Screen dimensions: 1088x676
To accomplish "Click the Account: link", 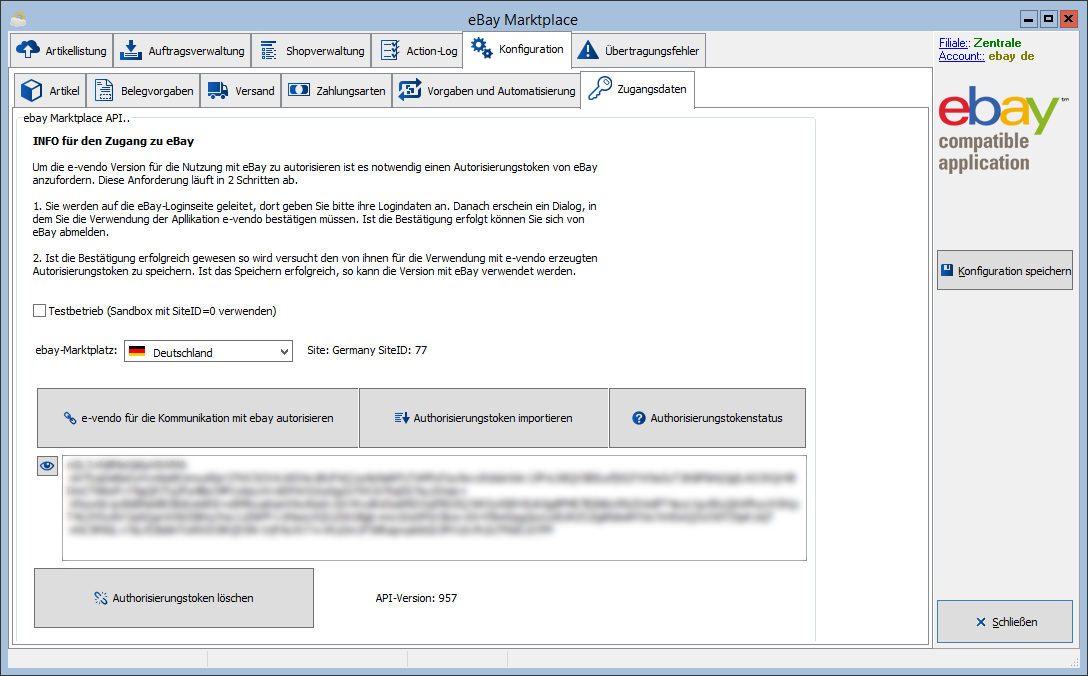I will (962, 56).
